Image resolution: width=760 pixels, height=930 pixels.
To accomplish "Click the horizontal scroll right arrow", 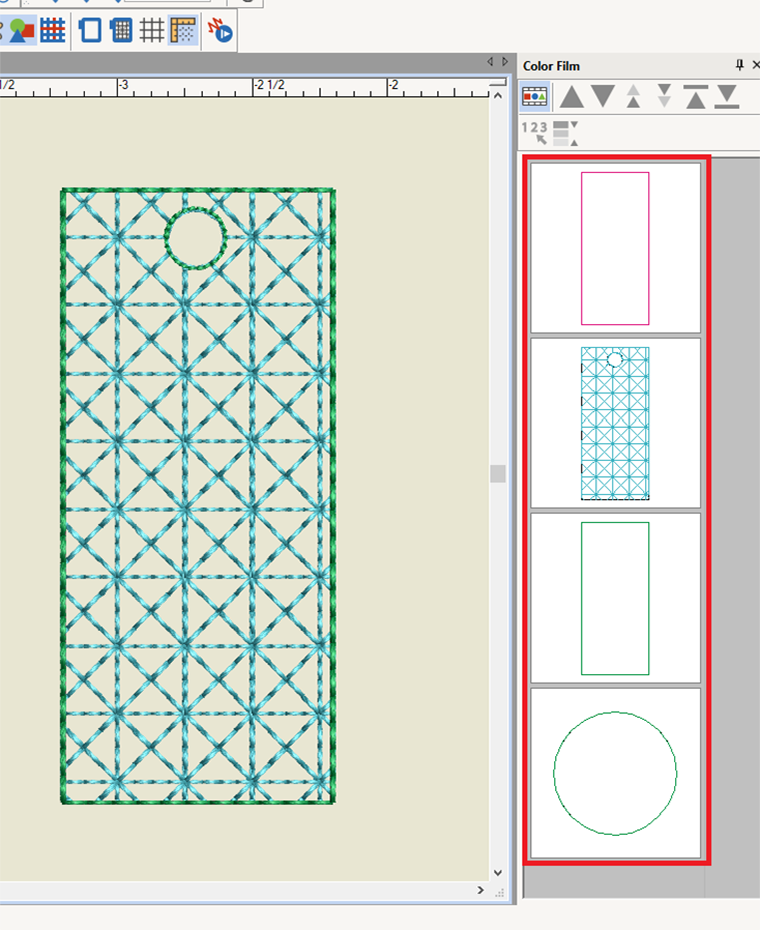I will pyautogui.click(x=481, y=890).
